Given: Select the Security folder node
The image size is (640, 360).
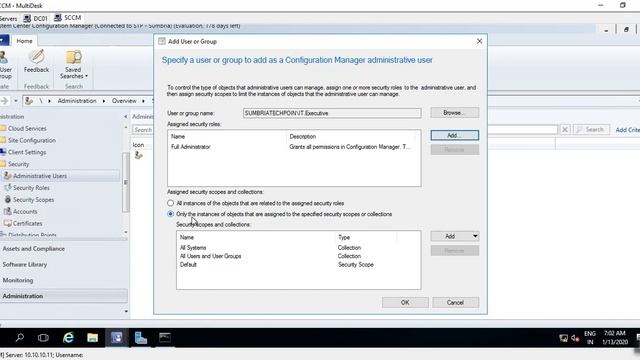Looking at the screenshot, I should (18, 164).
